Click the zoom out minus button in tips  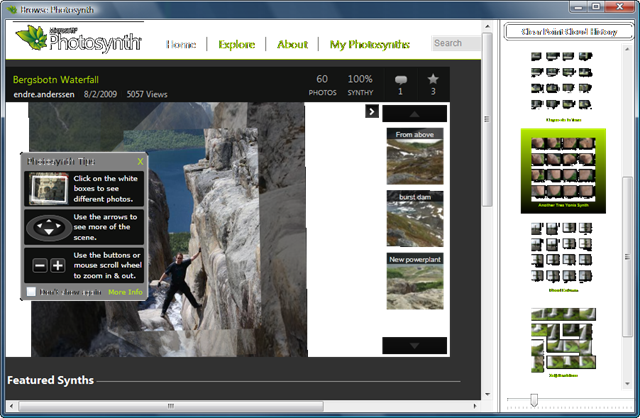(x=39, y=266)
